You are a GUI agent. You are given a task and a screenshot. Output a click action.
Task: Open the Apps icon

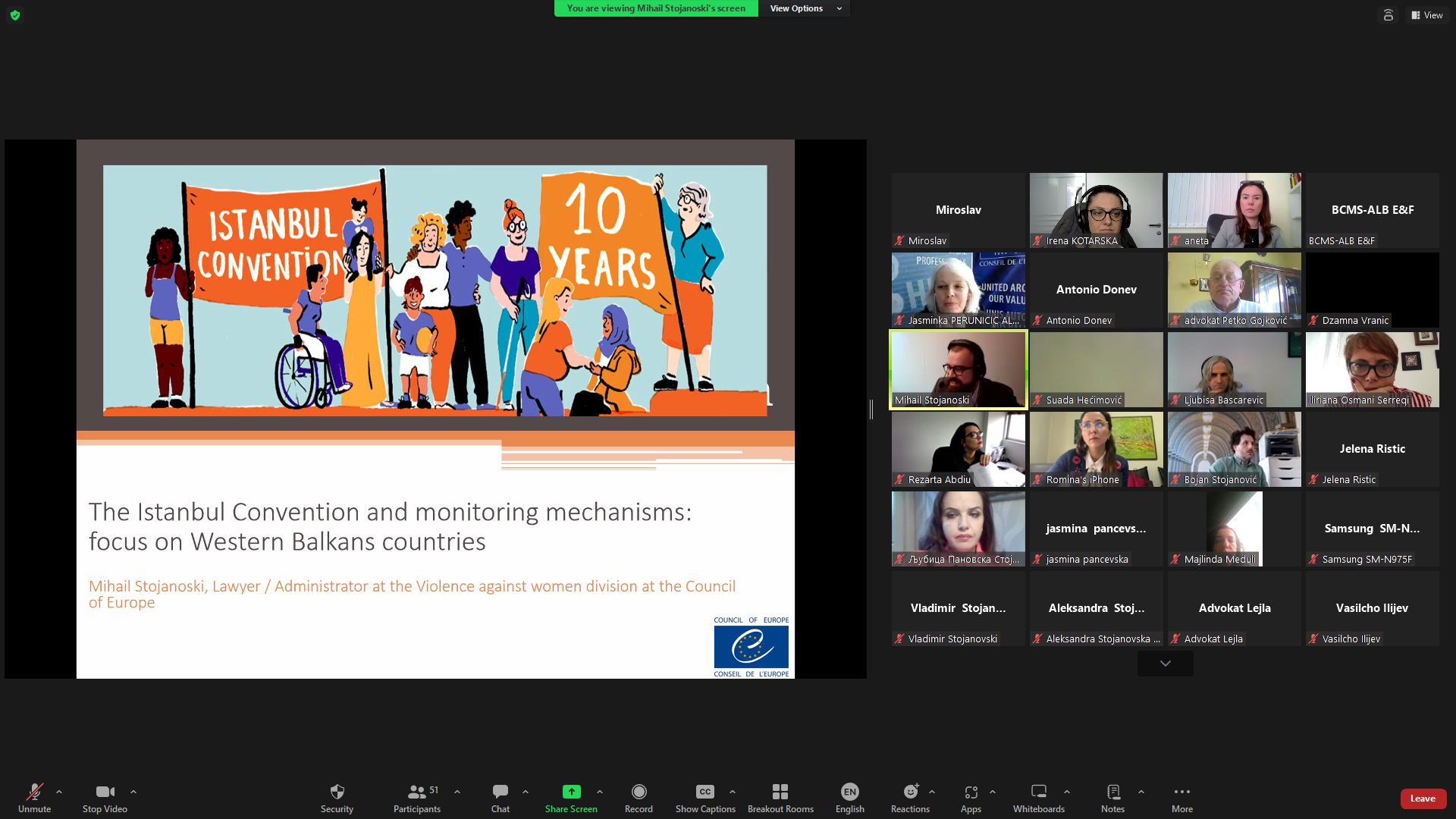(971, 792)
